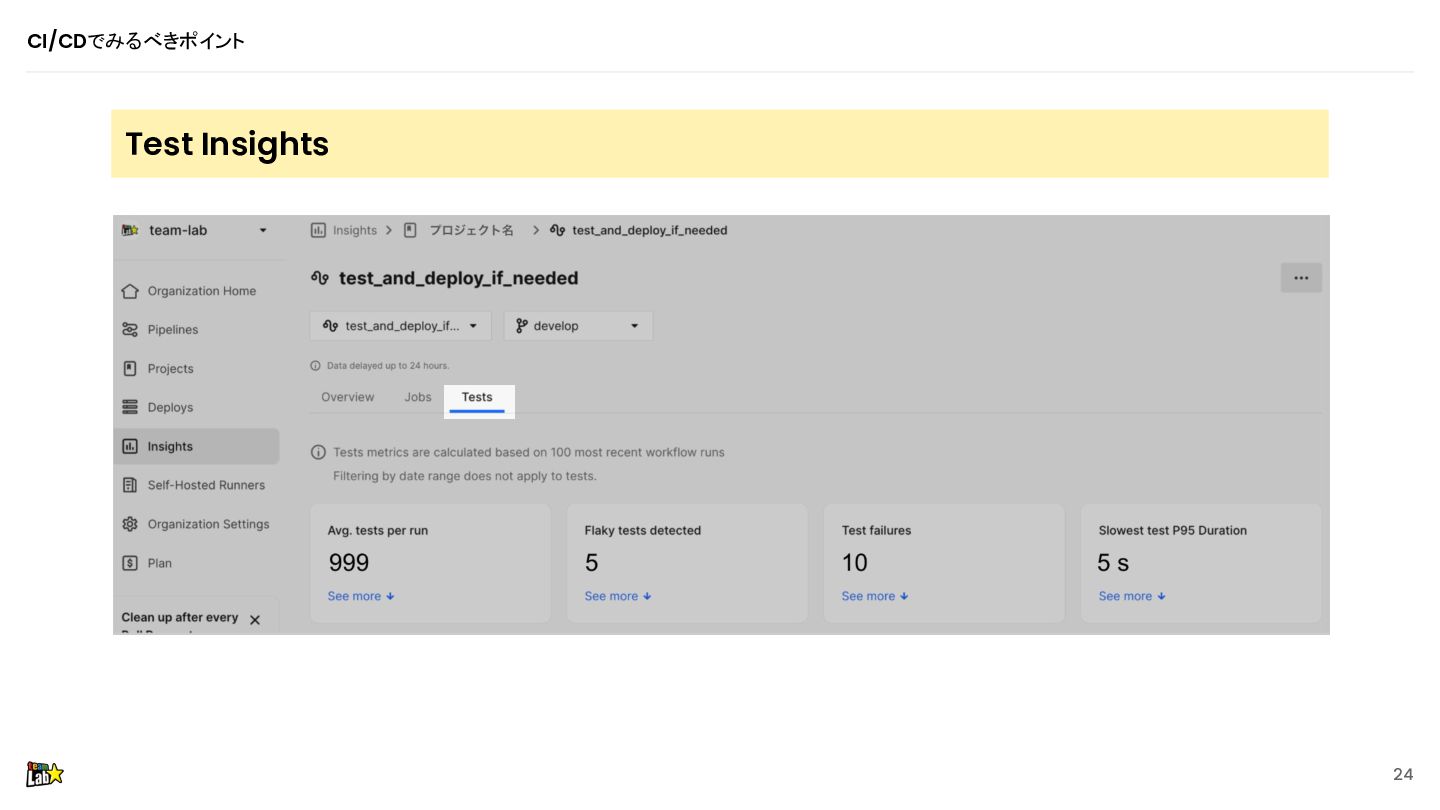Image resolution: width=1440 pixels, height=810 pixels.
Task: Click the slide page number 24
Action: click(x=1403, y=774)
